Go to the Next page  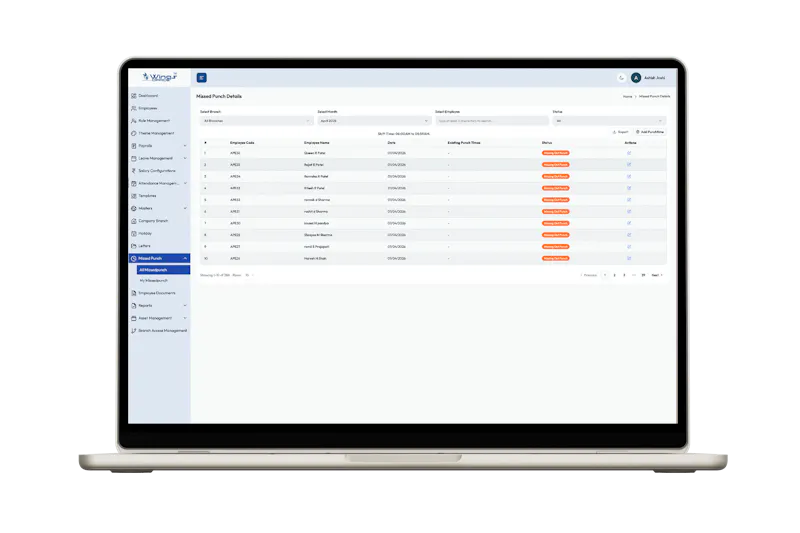(x=657, y=275)
